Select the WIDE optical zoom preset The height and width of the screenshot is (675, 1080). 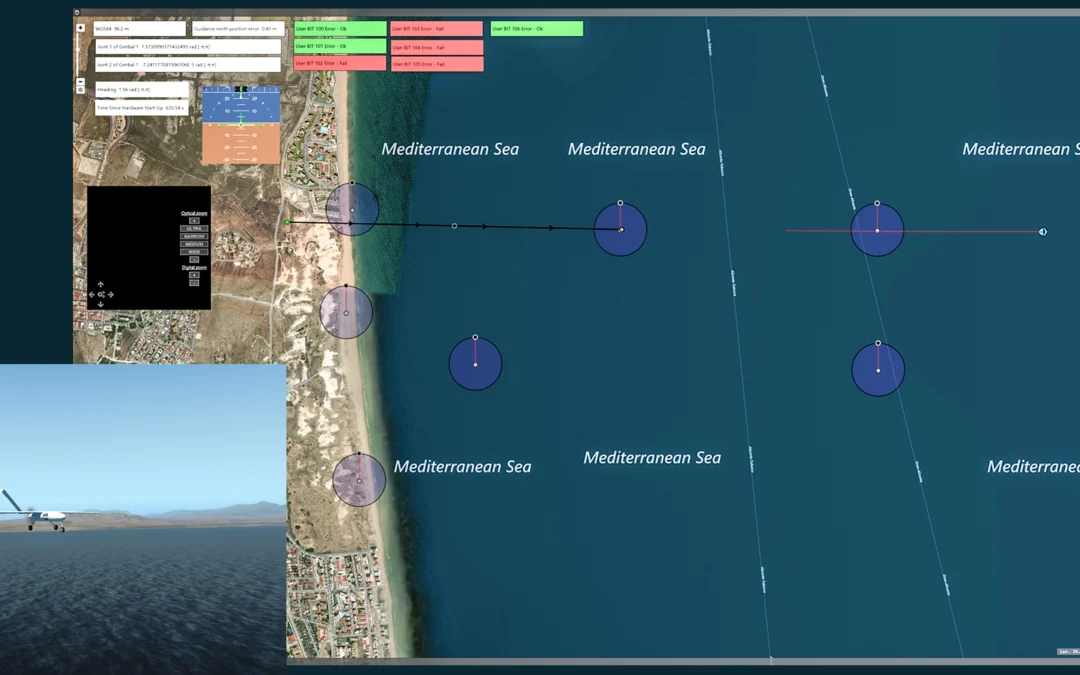pos(194,252)
